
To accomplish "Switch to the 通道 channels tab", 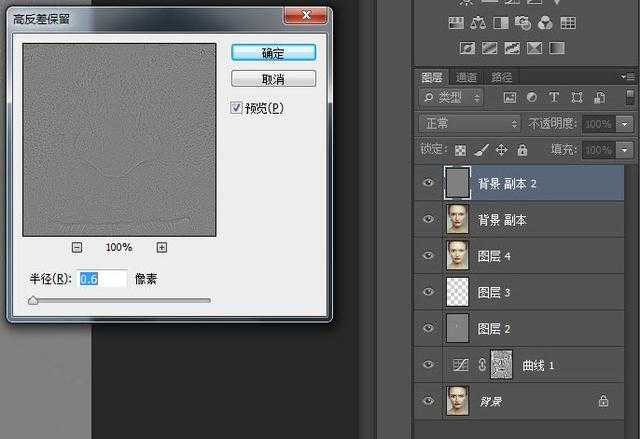I will 466,77.
